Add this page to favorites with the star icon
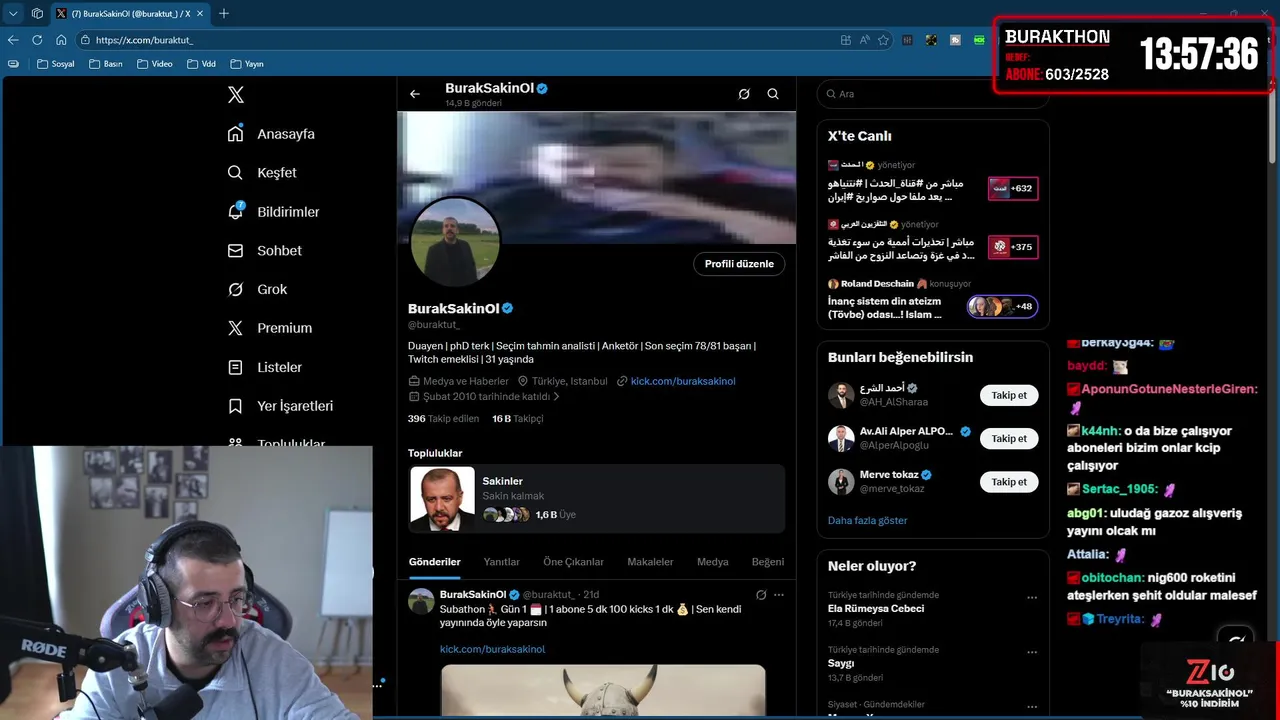The height and width of the screenshot is (720, 1280). pyautogui.click(x=883, y=40)
